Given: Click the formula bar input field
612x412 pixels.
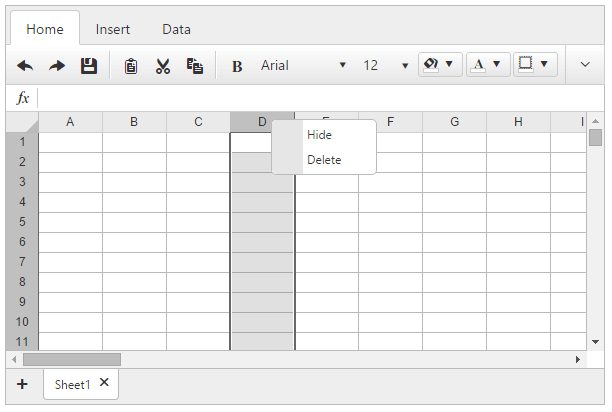Looking at the screenshot, I should pos(320,98).
